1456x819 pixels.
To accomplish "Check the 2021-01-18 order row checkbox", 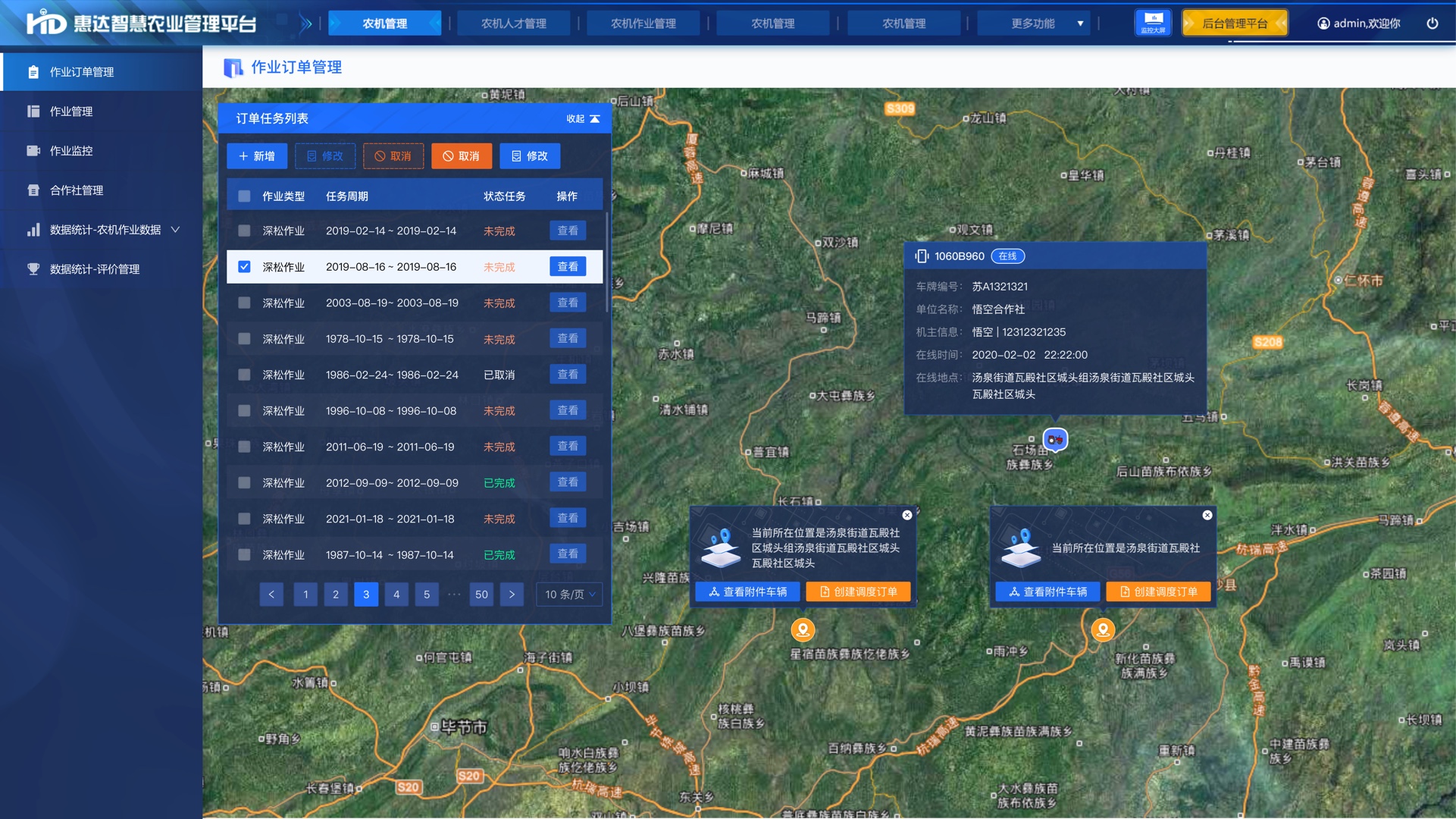I will (244, 519).
